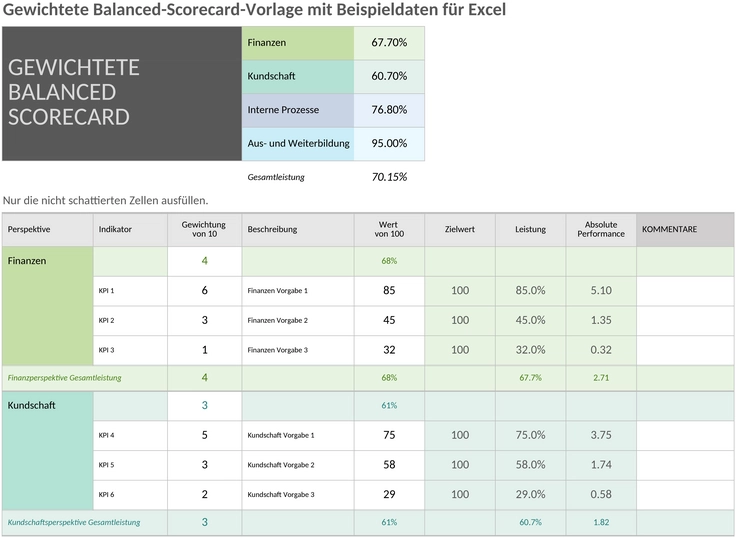This screenshot has height=538, width=736.
Task: Edit the KPI 2 value 45
Action: 389,321
